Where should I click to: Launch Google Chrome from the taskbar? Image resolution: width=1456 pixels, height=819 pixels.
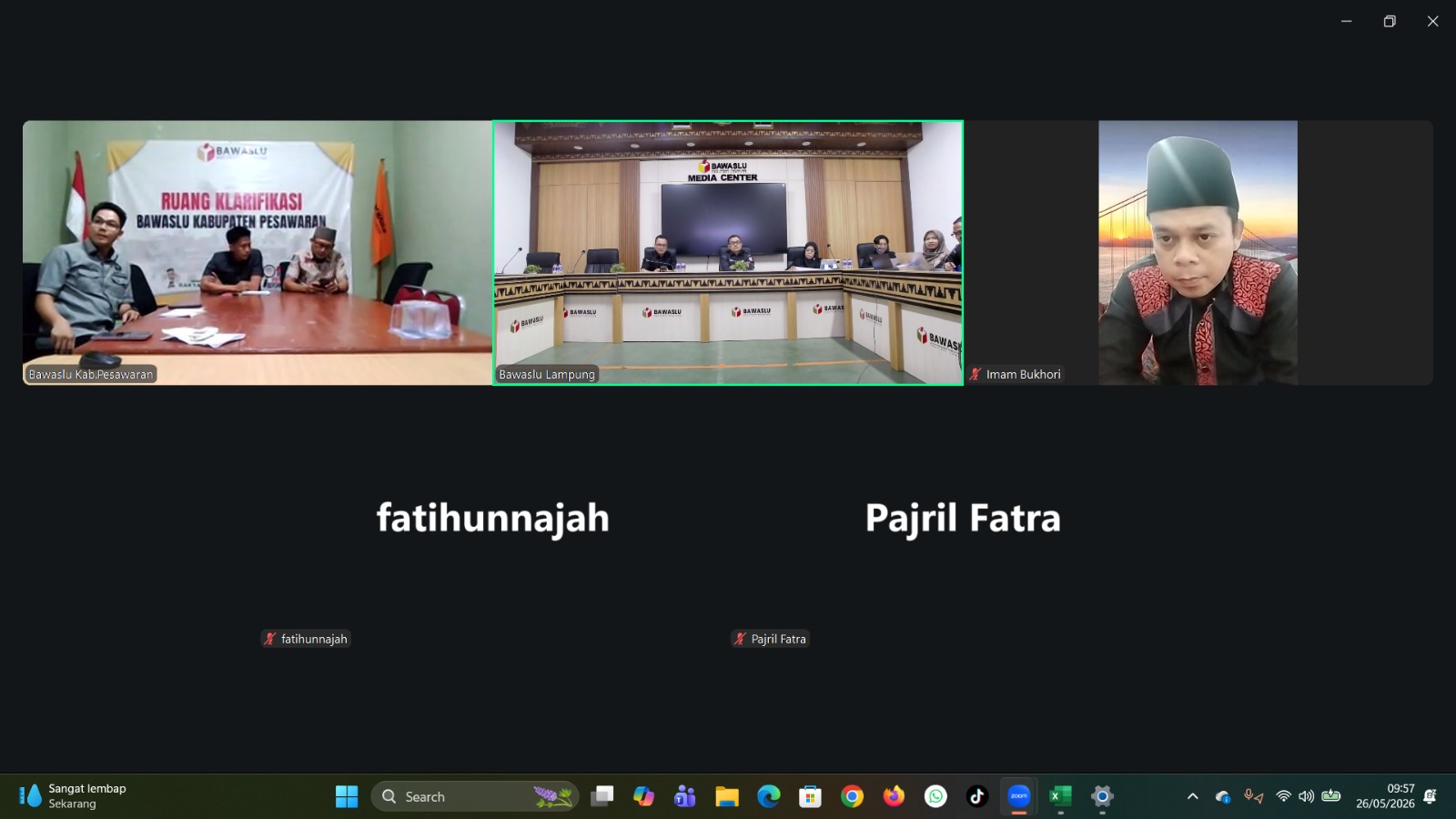(x=852, y=796)
